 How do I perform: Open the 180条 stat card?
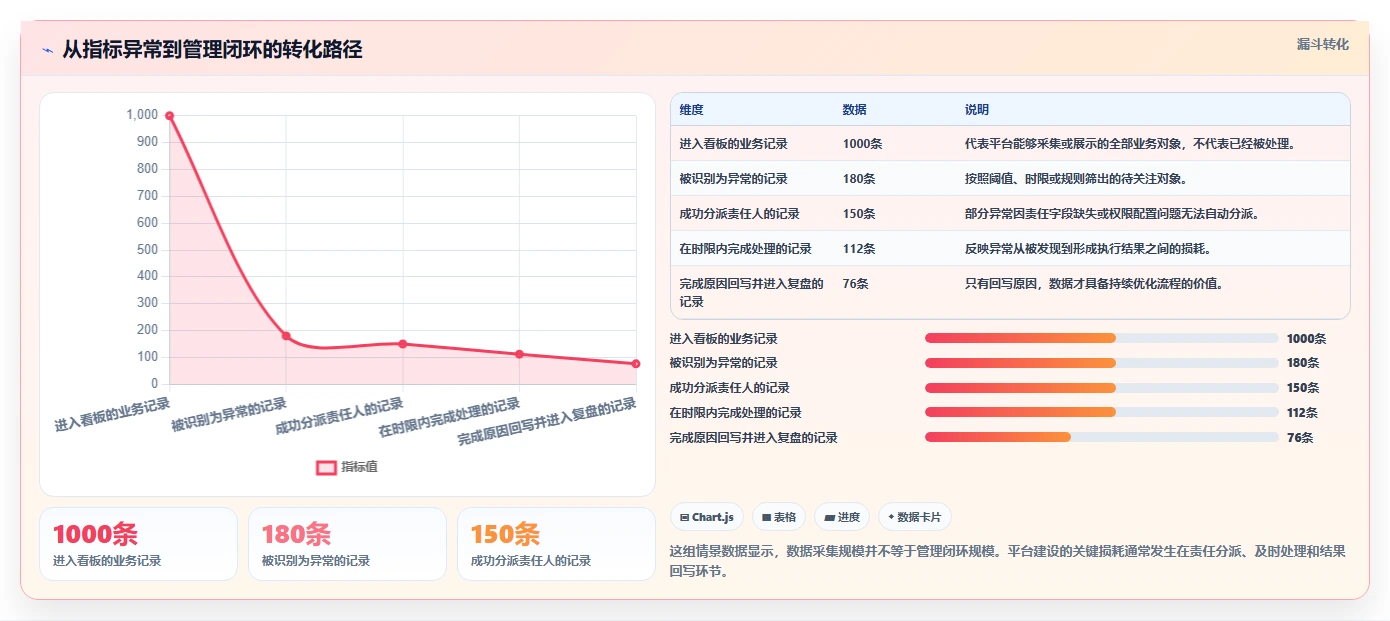pyautogui.click(x=347, y=544)
